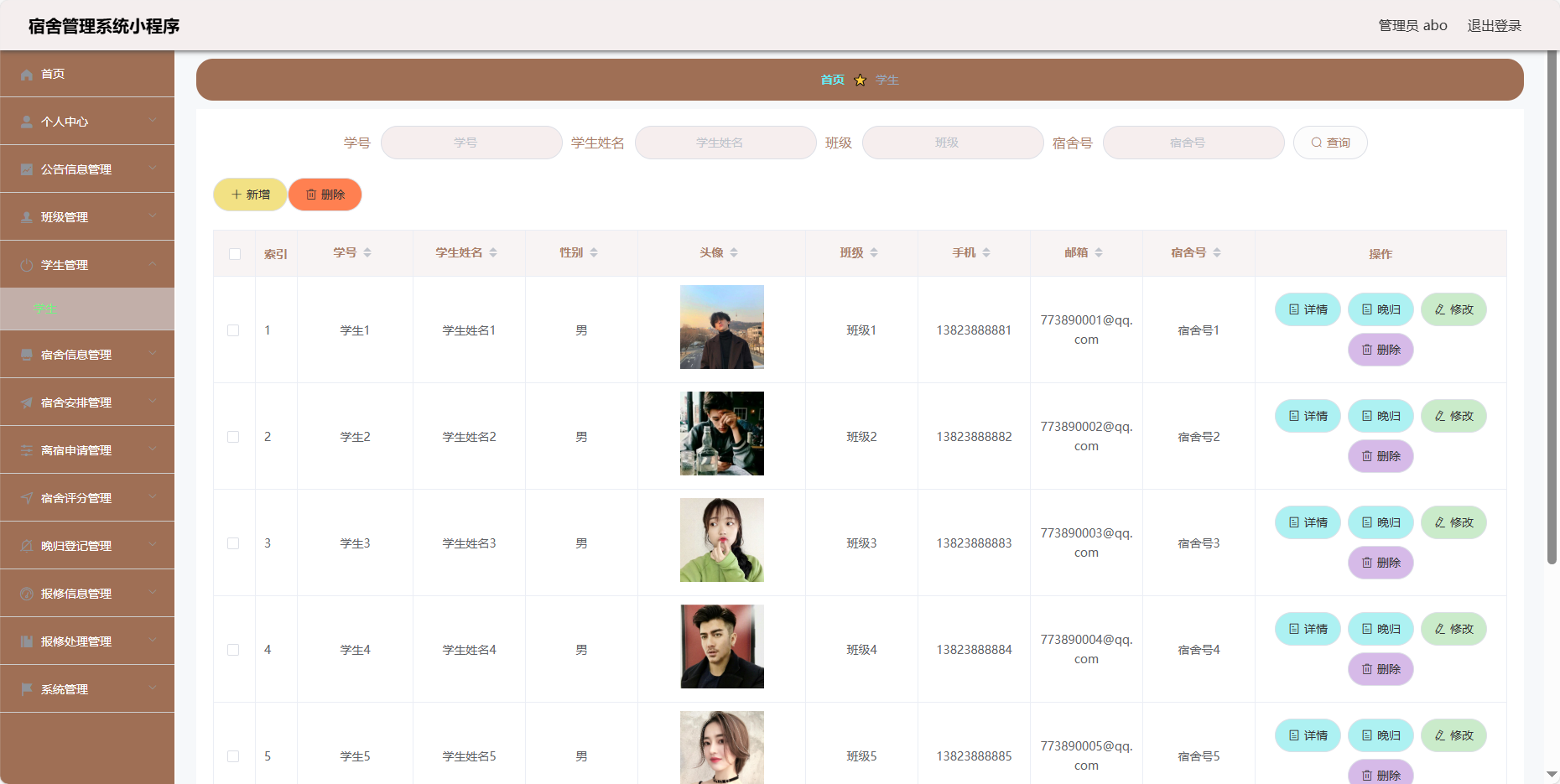Expand the 公告信息管理 menu chevron
This screenshot has height=784, width=1560.
coord(153,169)
